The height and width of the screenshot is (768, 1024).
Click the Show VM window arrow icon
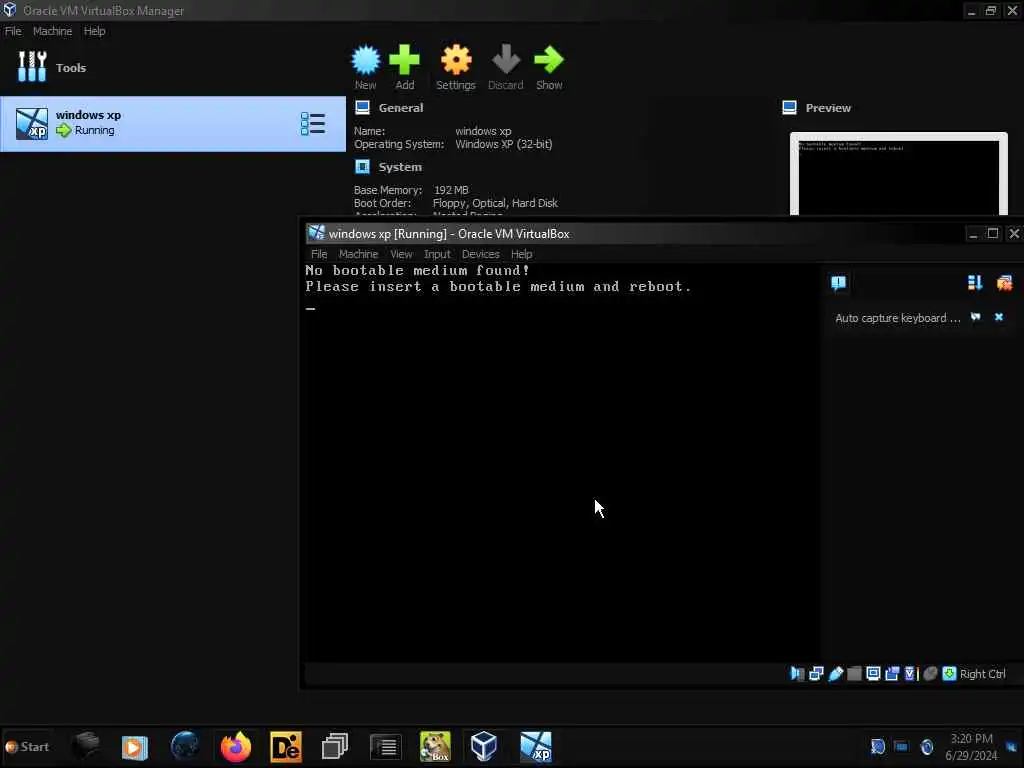(549, 60)
